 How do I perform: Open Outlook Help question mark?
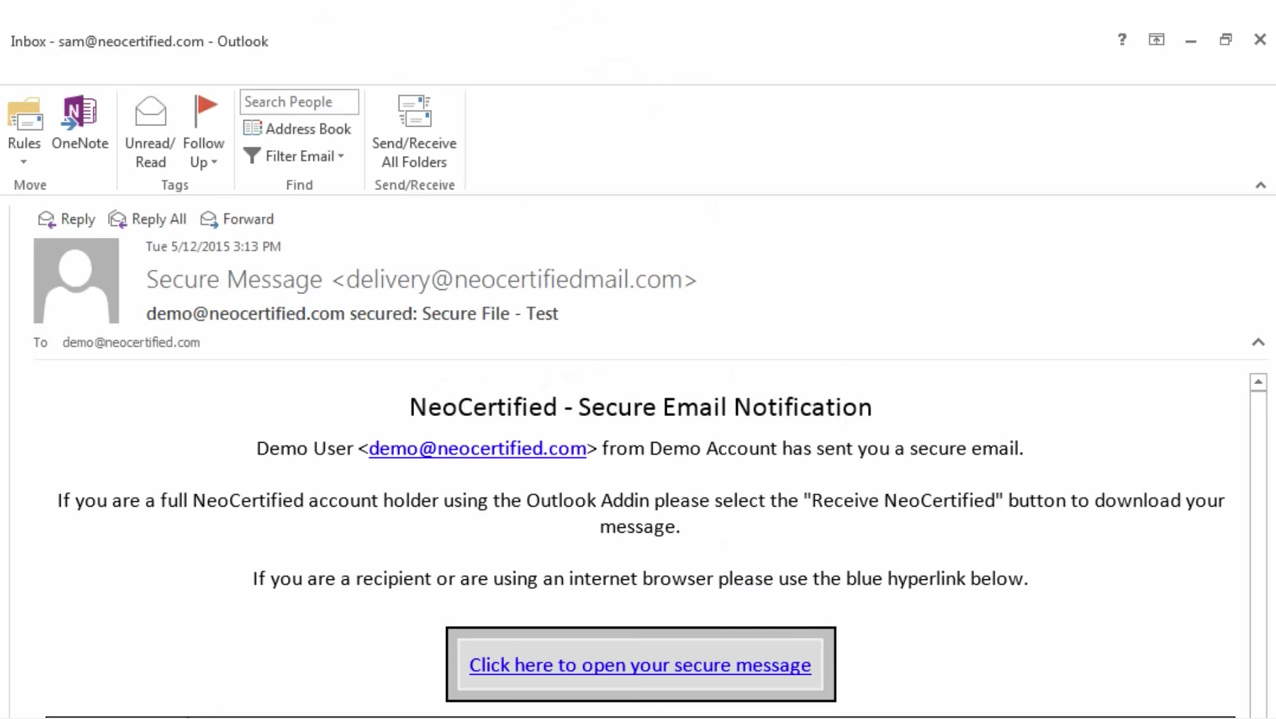point(1121,40)
